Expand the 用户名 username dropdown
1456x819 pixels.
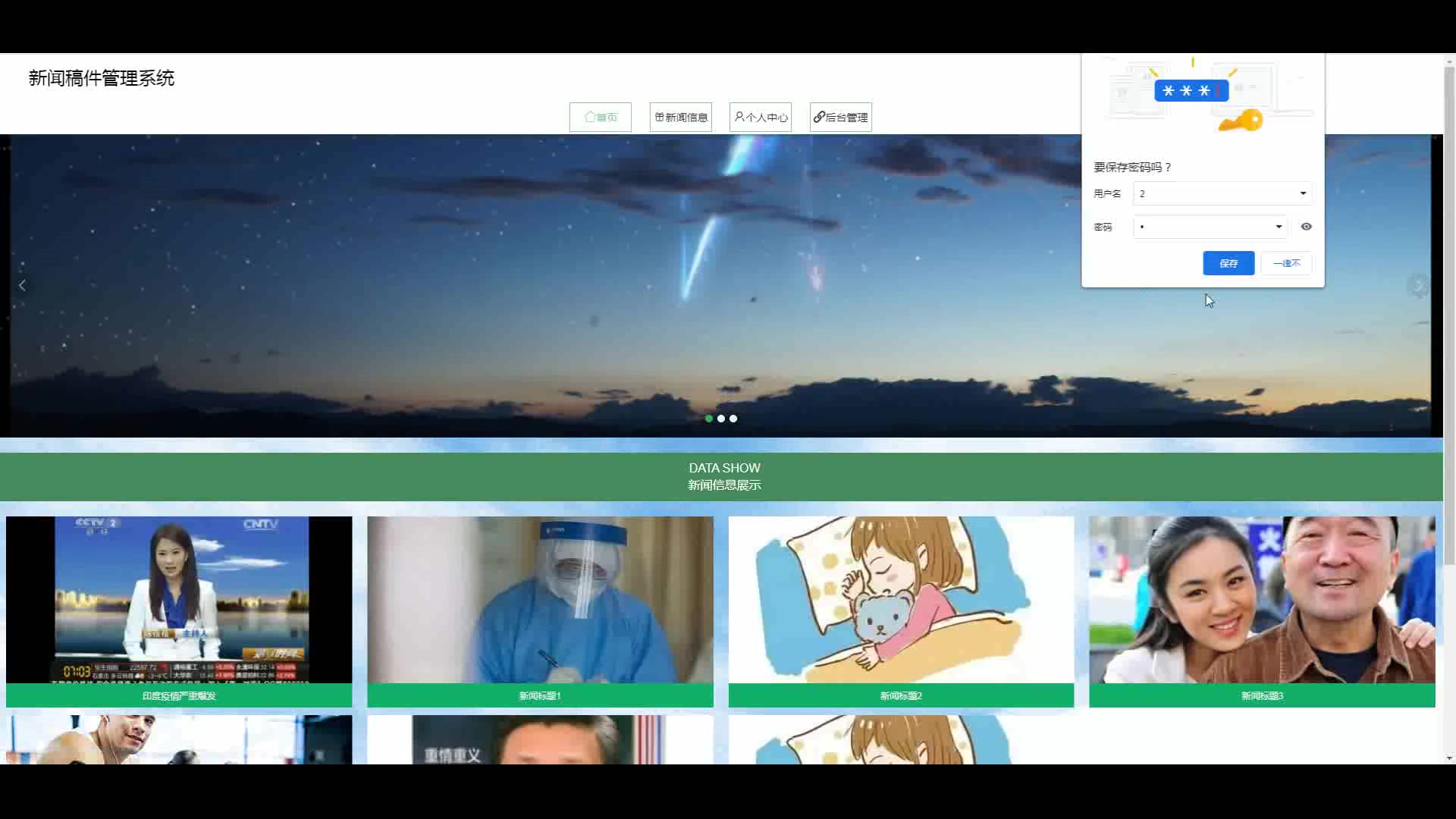1303,193
